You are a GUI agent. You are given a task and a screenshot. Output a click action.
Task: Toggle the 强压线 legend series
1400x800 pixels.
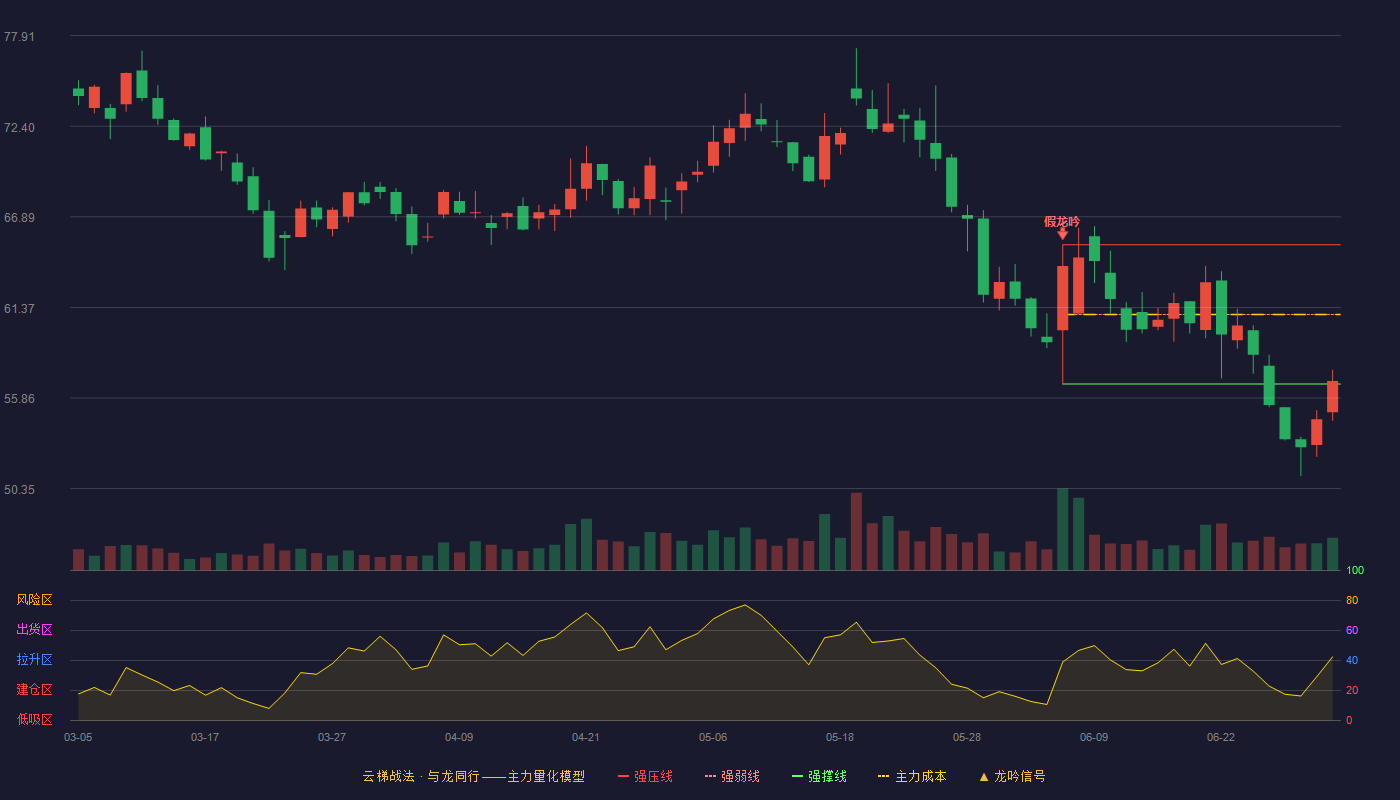[x=645, y=776]
